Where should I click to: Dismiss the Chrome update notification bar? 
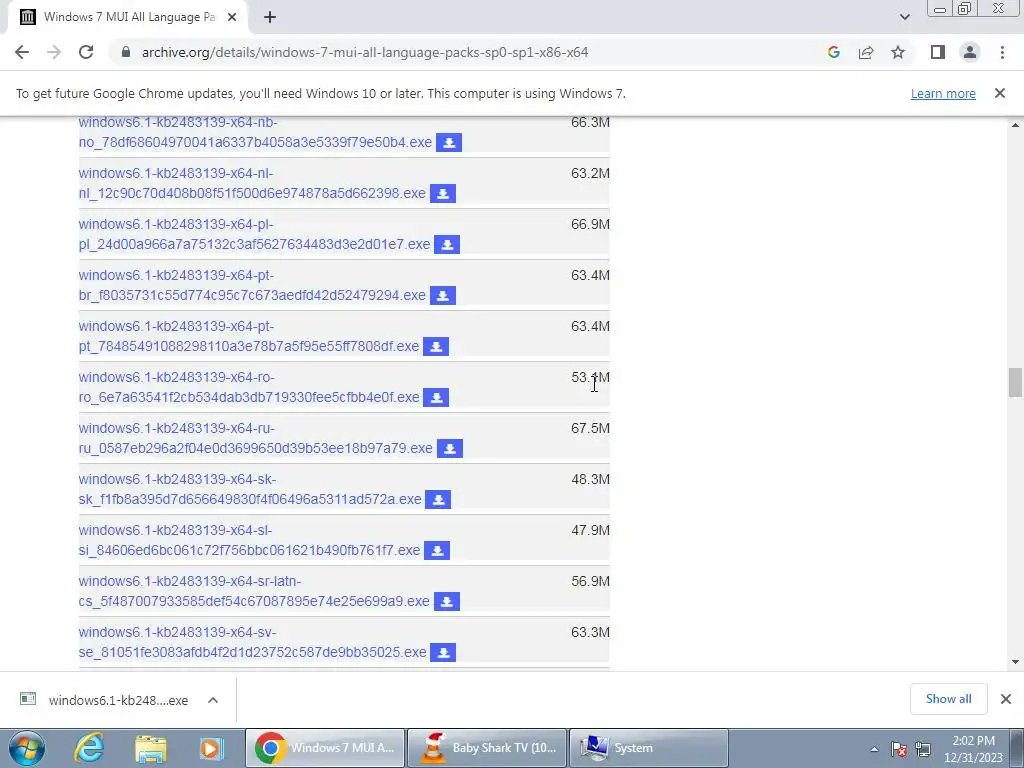coord(1000,93)
